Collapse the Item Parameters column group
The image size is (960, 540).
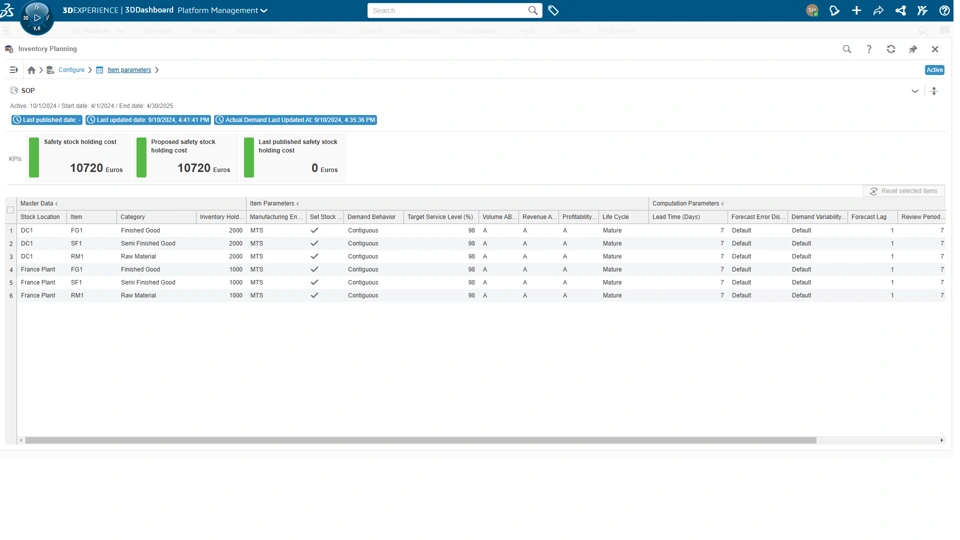[298, 203]
